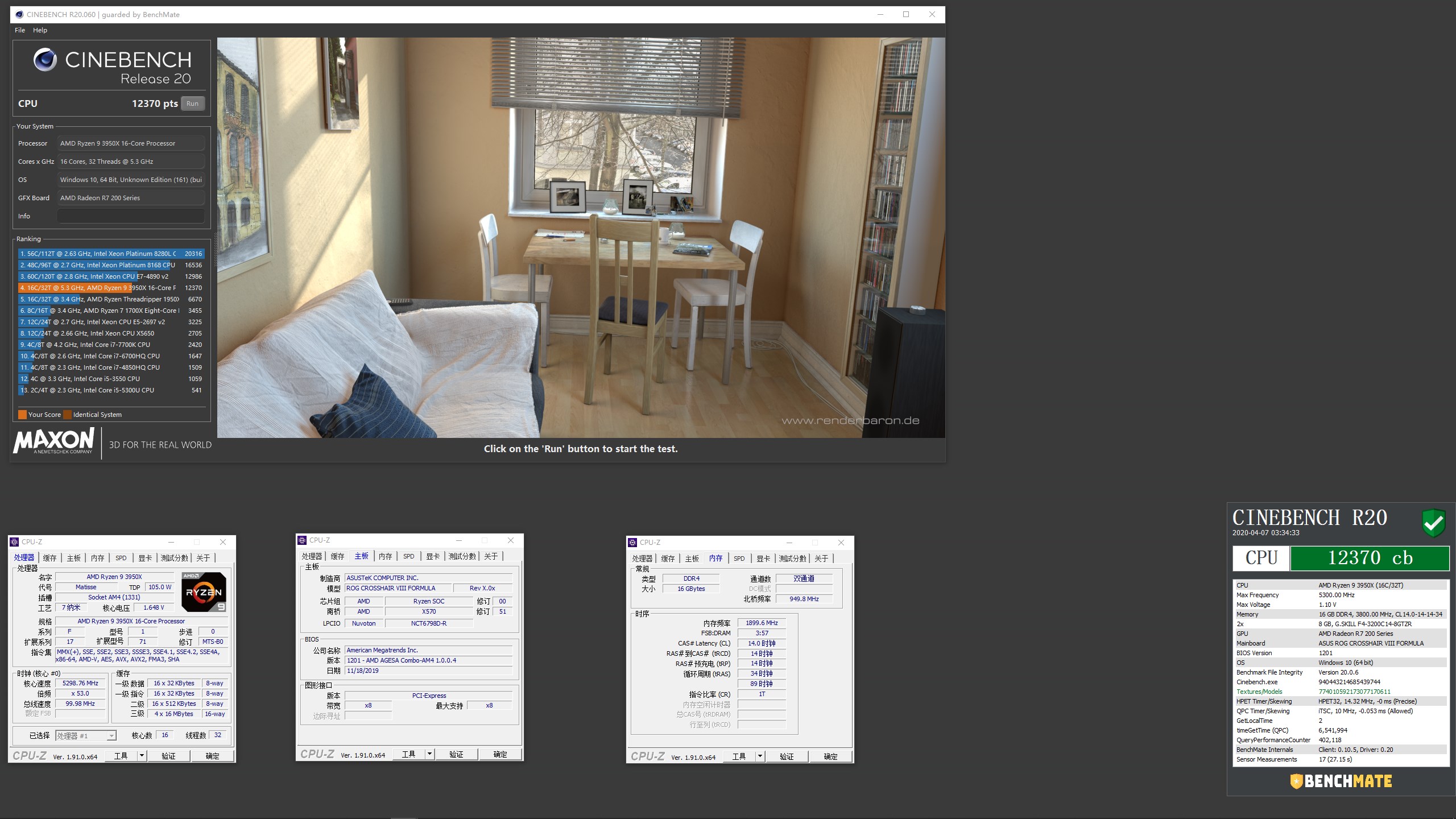Click 验证 button in mainboard CPU-Z window
This screenshot has height=819, width=1456.
pos(456,754)
